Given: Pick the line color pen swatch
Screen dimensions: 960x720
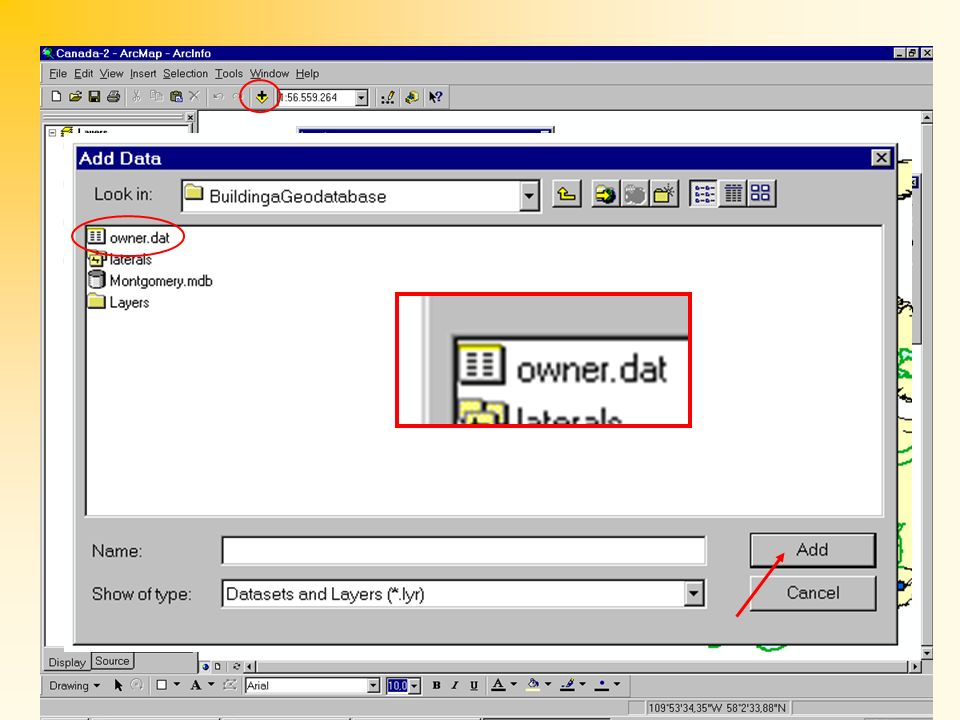Looking at the screenshot, I should [x=568, y=685].
